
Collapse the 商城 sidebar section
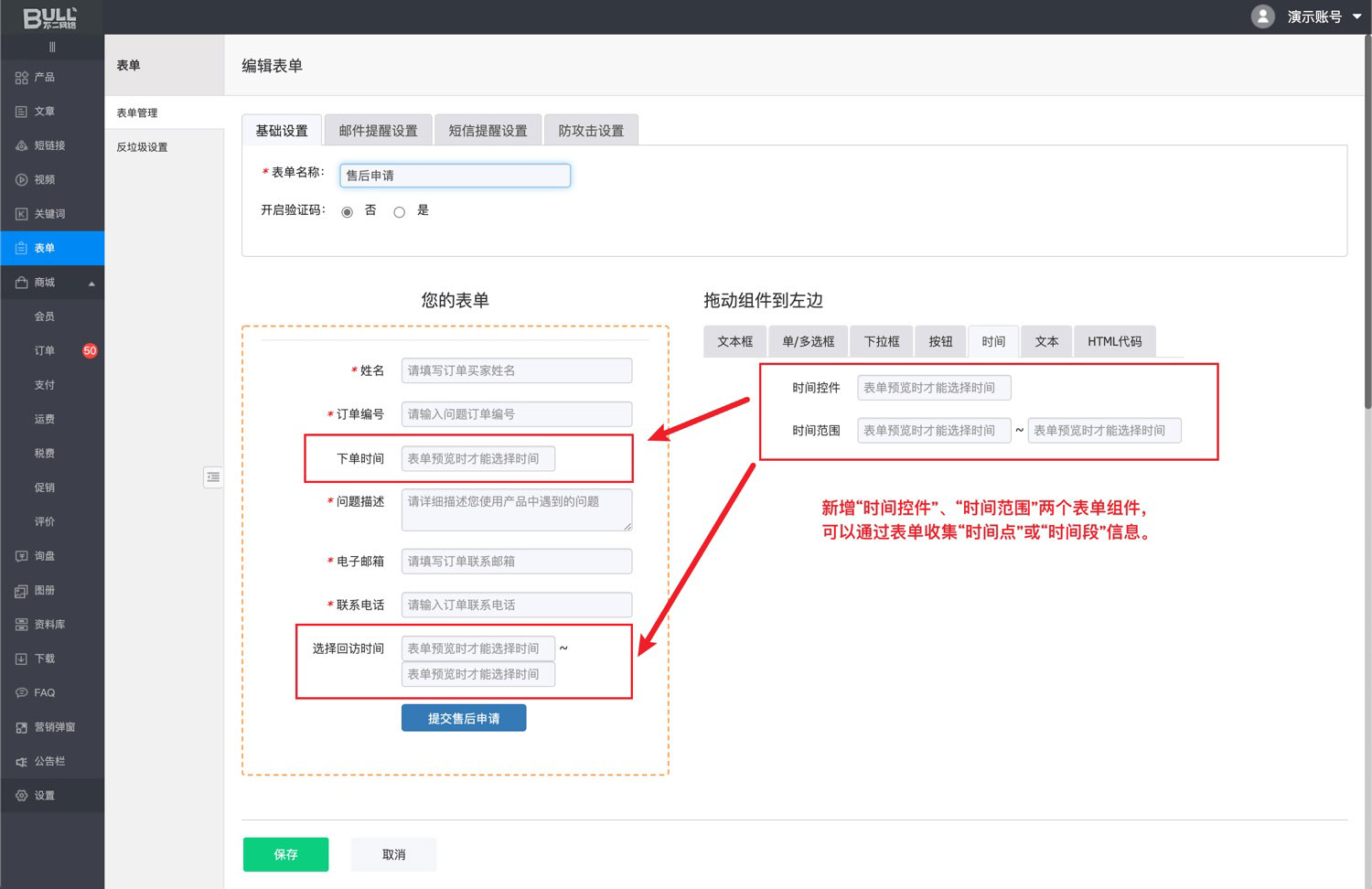(91, 284)
